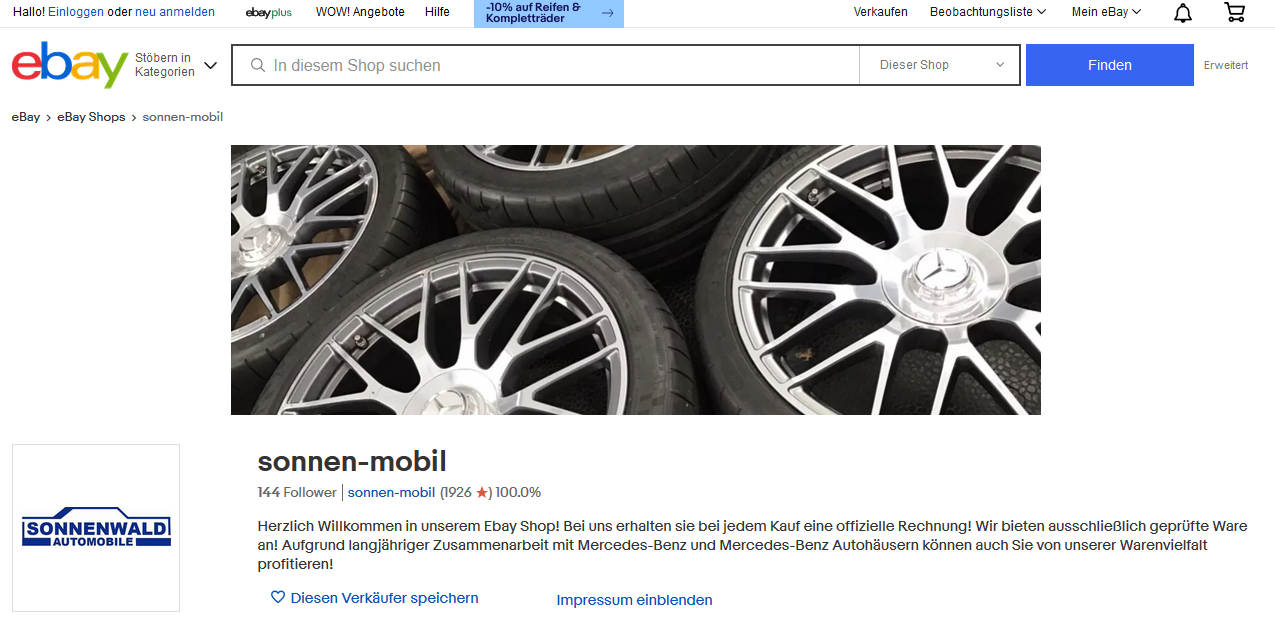
Task: Click the sonnen-mobil shop heading
Action: coord(352,461)
